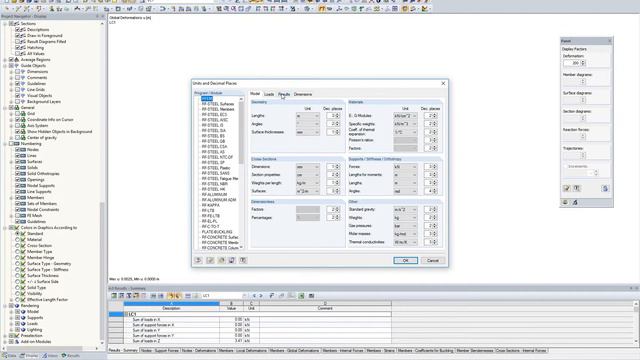Enable the All Values checkbox
This screenshot has height=360, width=640.
tap(18, 53)
